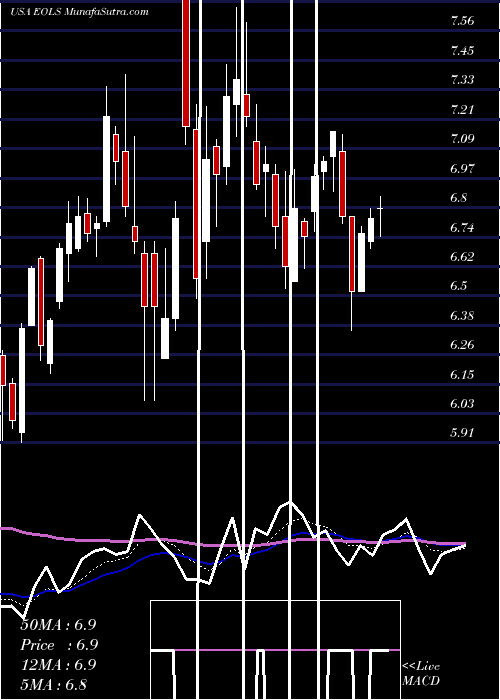500x700 pixels.
Task: Select the 6.8 price axis label
Action: [x=459, y=198]
